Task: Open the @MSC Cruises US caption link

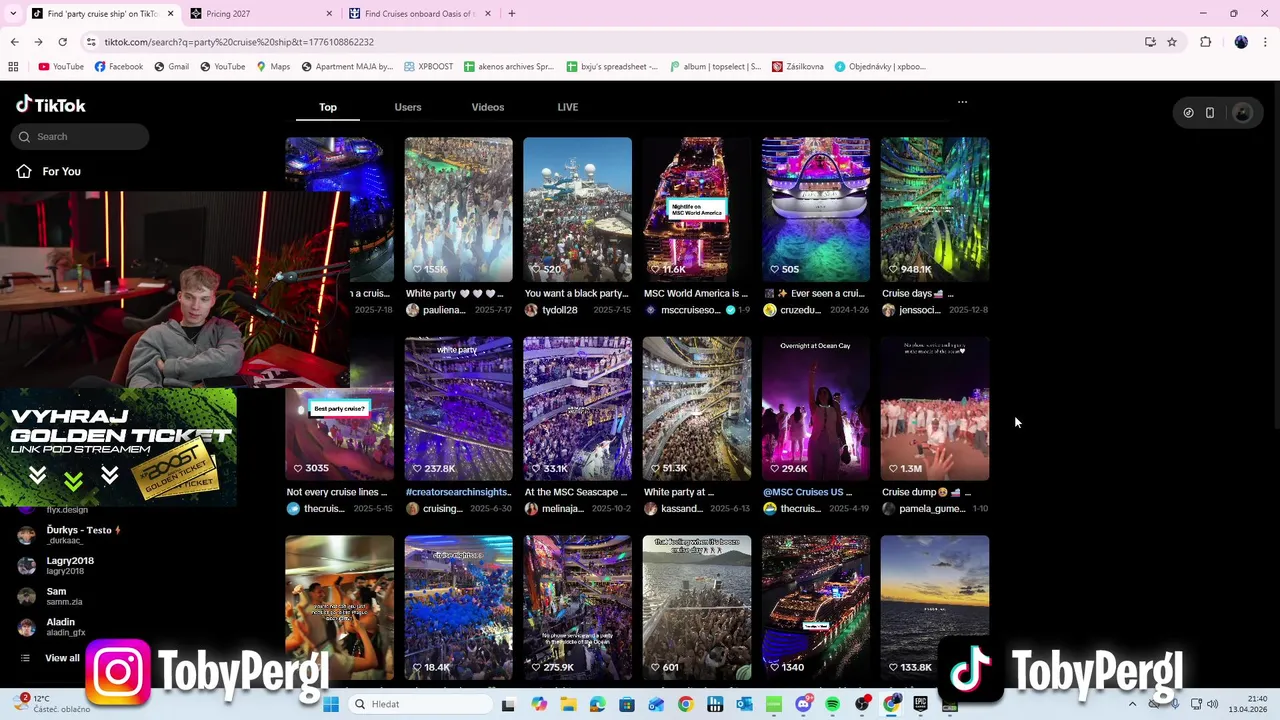Action: 806,492
